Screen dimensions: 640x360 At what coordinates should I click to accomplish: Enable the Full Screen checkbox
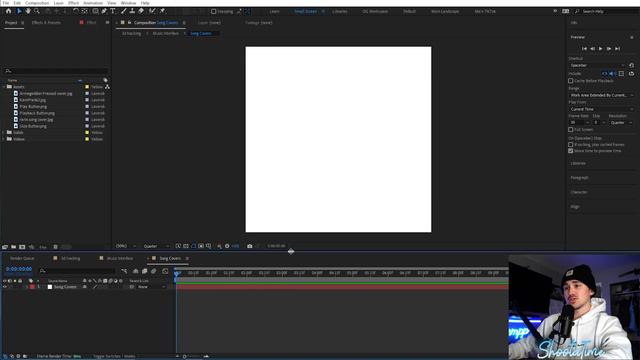point(571,129)
